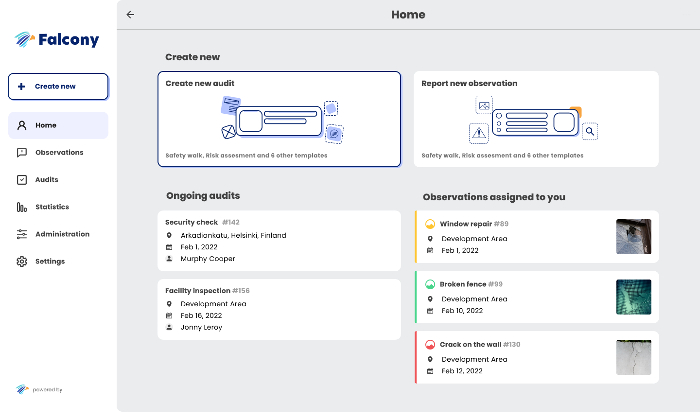Open the Observations menu item
Viewport: 700px width, 412px height.
(59, 152)
